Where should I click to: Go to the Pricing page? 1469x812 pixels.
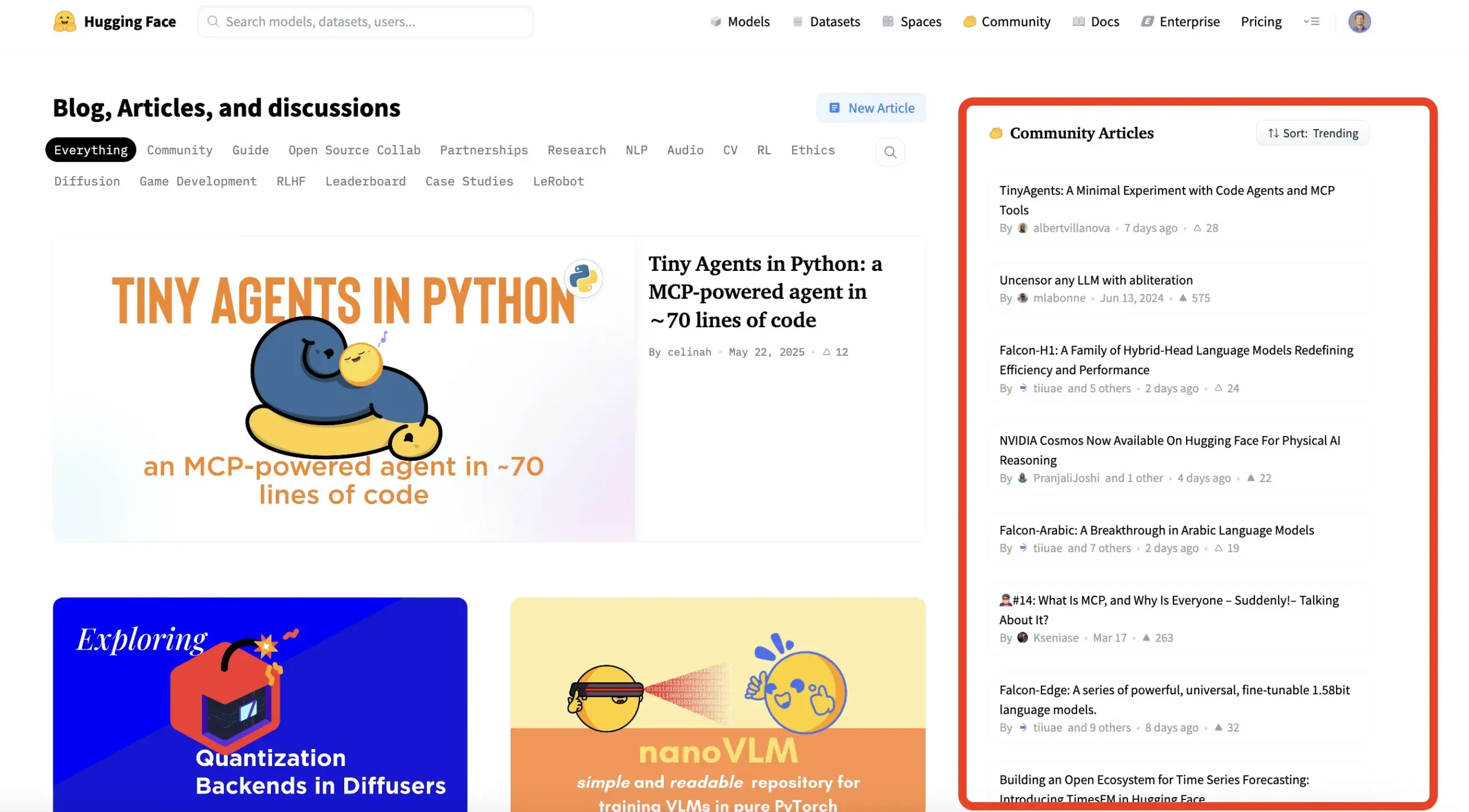tap(1261, 22)
